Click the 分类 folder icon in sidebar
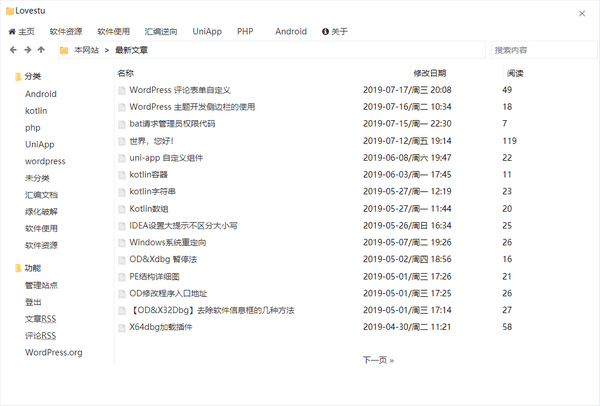This screenshot has height=406, width=600. 17,77
